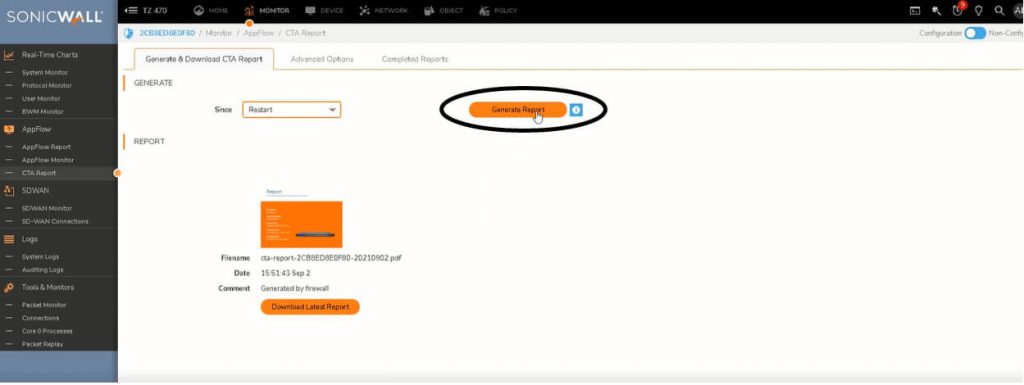View pending notifications with red badge

coord(958,9)
